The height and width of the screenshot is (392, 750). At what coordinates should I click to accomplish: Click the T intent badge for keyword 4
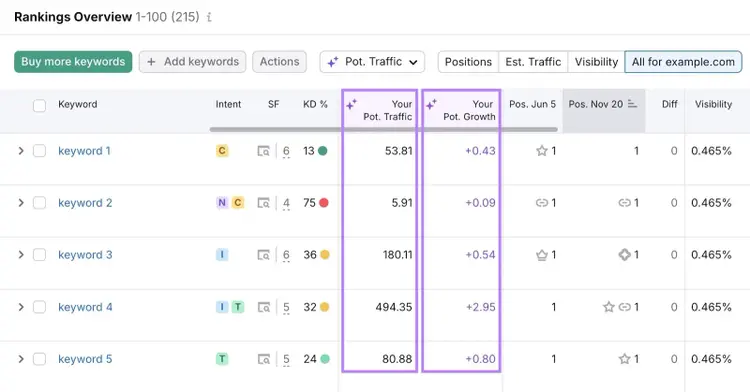(x=238, y=307)
